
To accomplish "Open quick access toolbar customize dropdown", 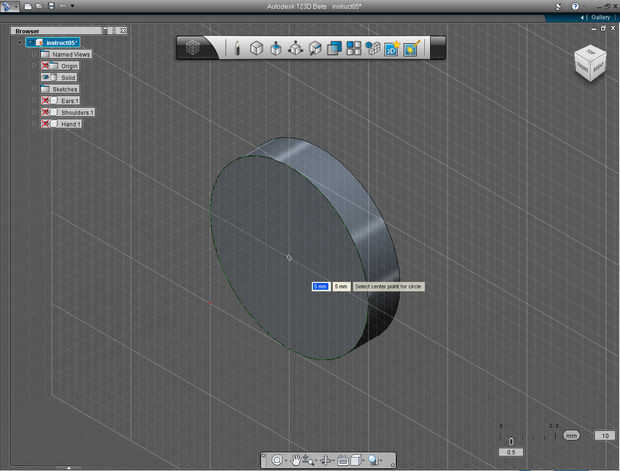I will coord(72,6).
